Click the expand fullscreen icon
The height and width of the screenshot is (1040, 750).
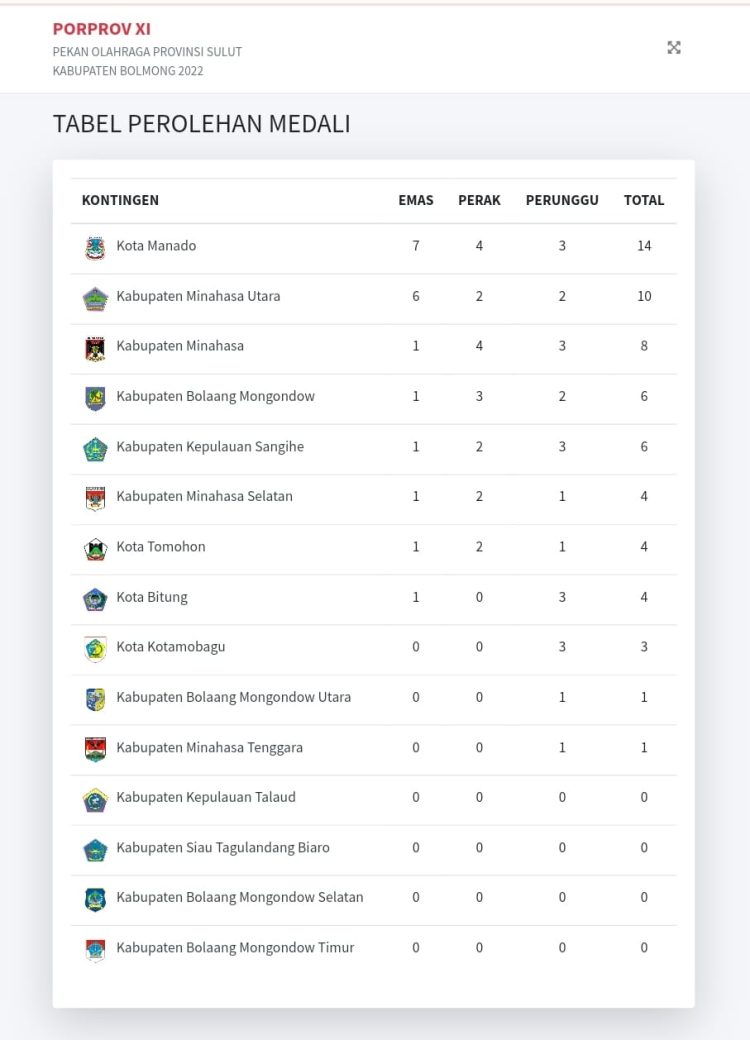click(674, 47)
